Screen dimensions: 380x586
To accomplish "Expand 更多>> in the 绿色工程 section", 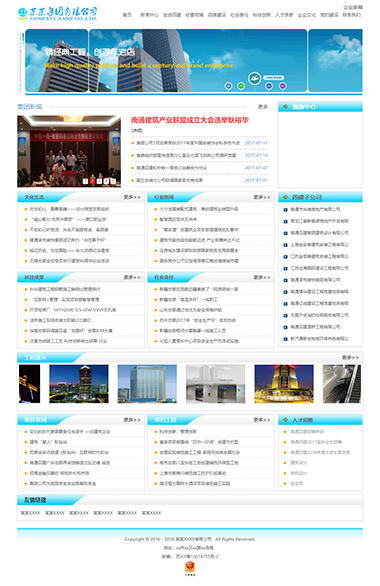I will 262,420.
